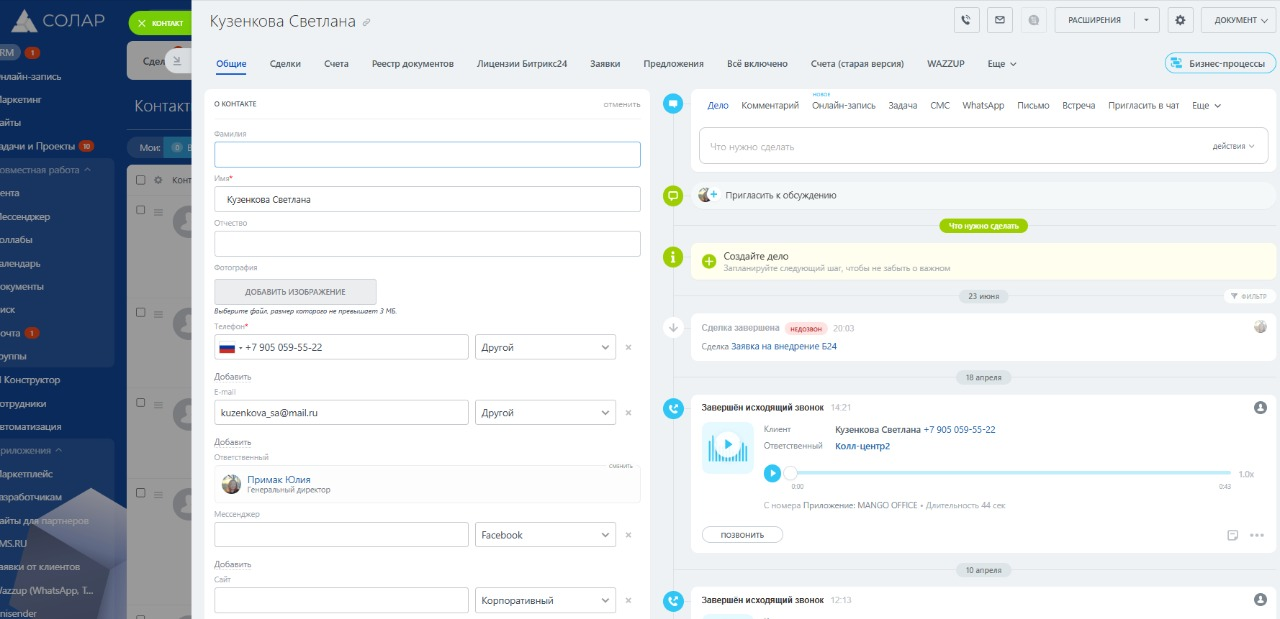Click the green comment bubble timeline icon
Viewport: 1280px width, 619px height.
[x=674, y=195]
